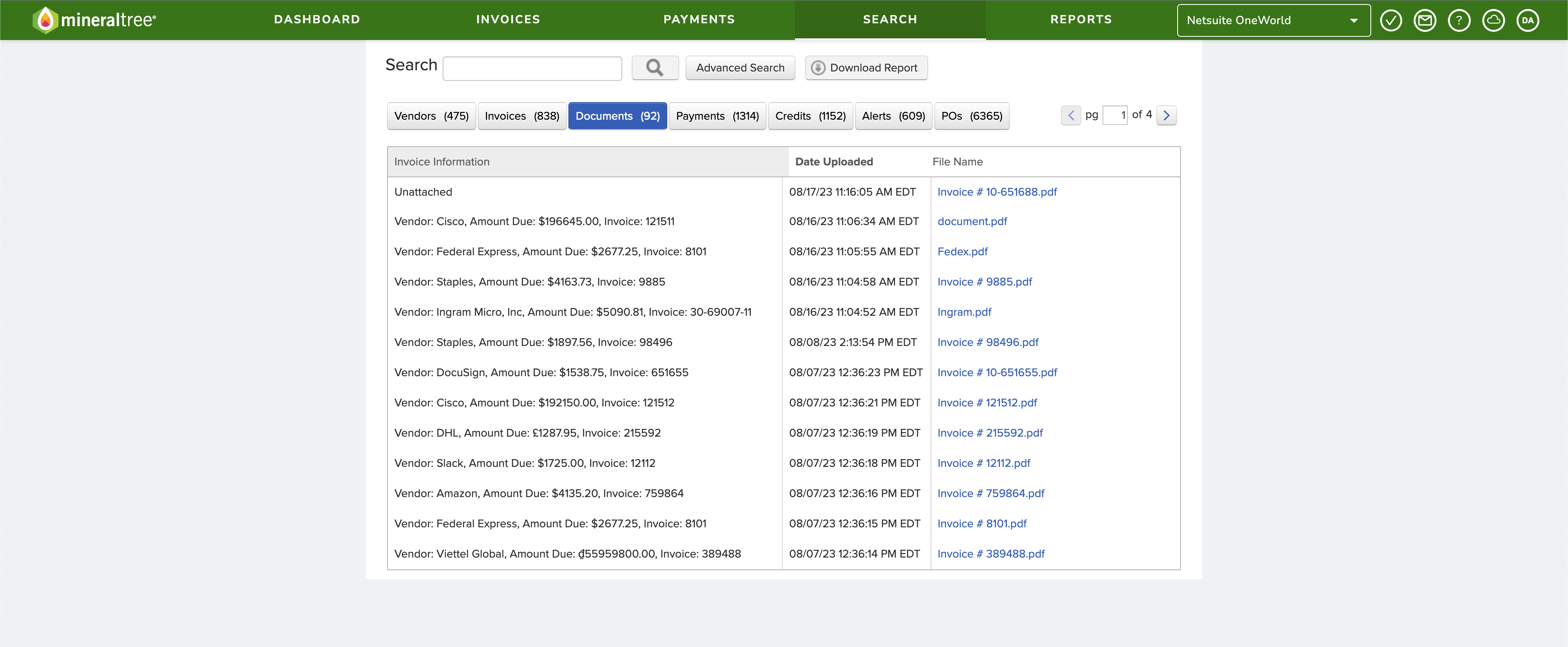This screenshot has height=647, width=1568.
Task: Switch to the Invoices (838) tab
Action: pyautogui.click(x=522, y=116)
